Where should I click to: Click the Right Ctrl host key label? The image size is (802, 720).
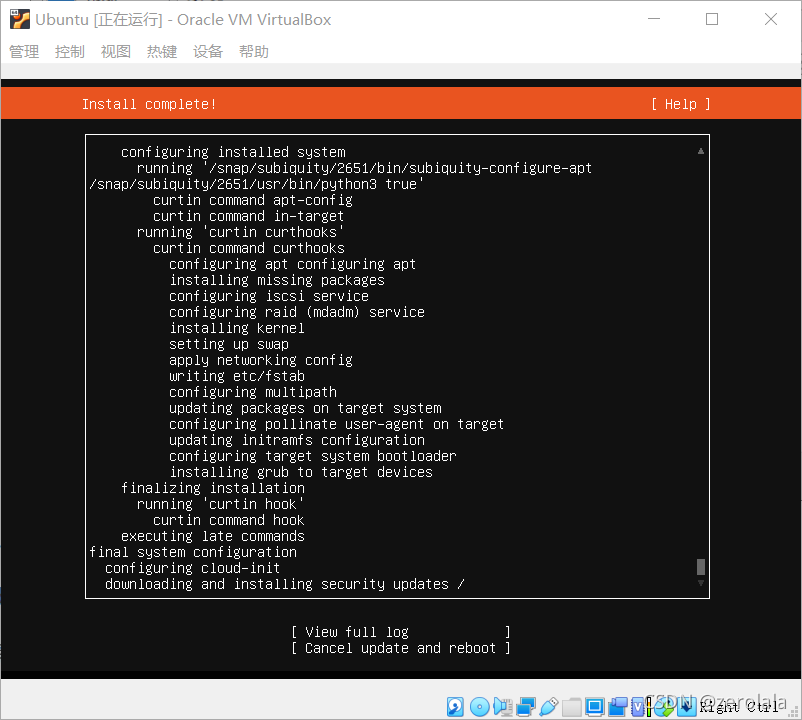point(739,707)
